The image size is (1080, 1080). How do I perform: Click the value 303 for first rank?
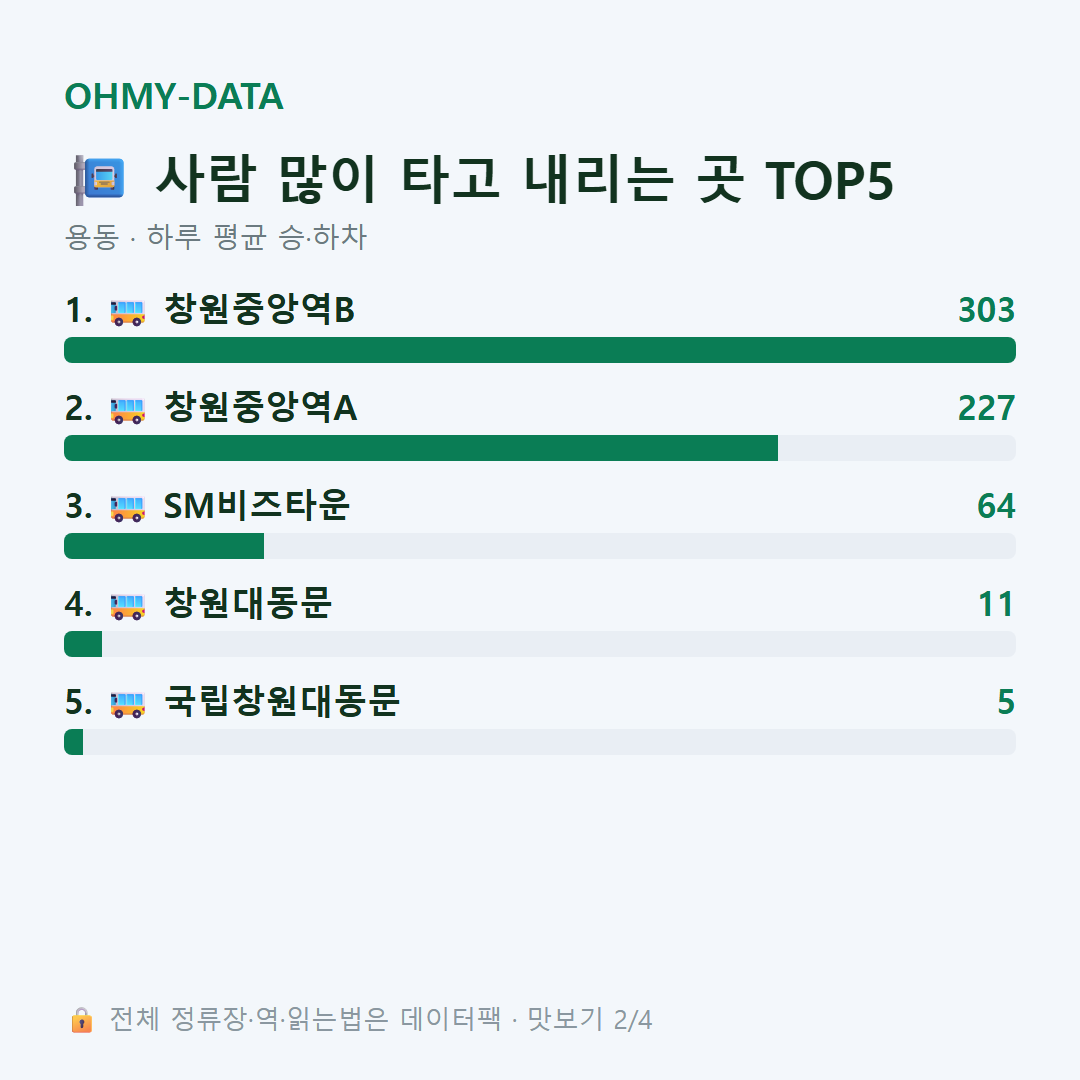point(986,310)
